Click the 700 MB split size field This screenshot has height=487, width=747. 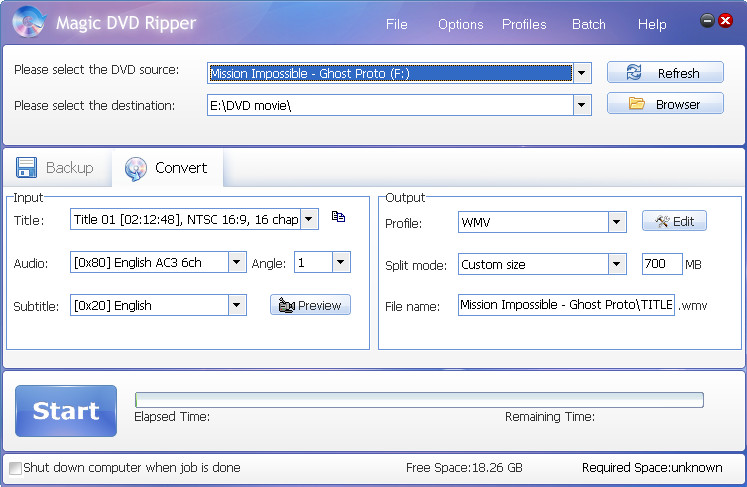(x=662, y=264)
